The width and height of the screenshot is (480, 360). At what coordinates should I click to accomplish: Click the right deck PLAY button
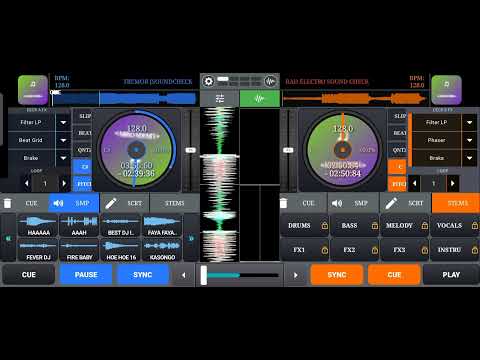451,275
